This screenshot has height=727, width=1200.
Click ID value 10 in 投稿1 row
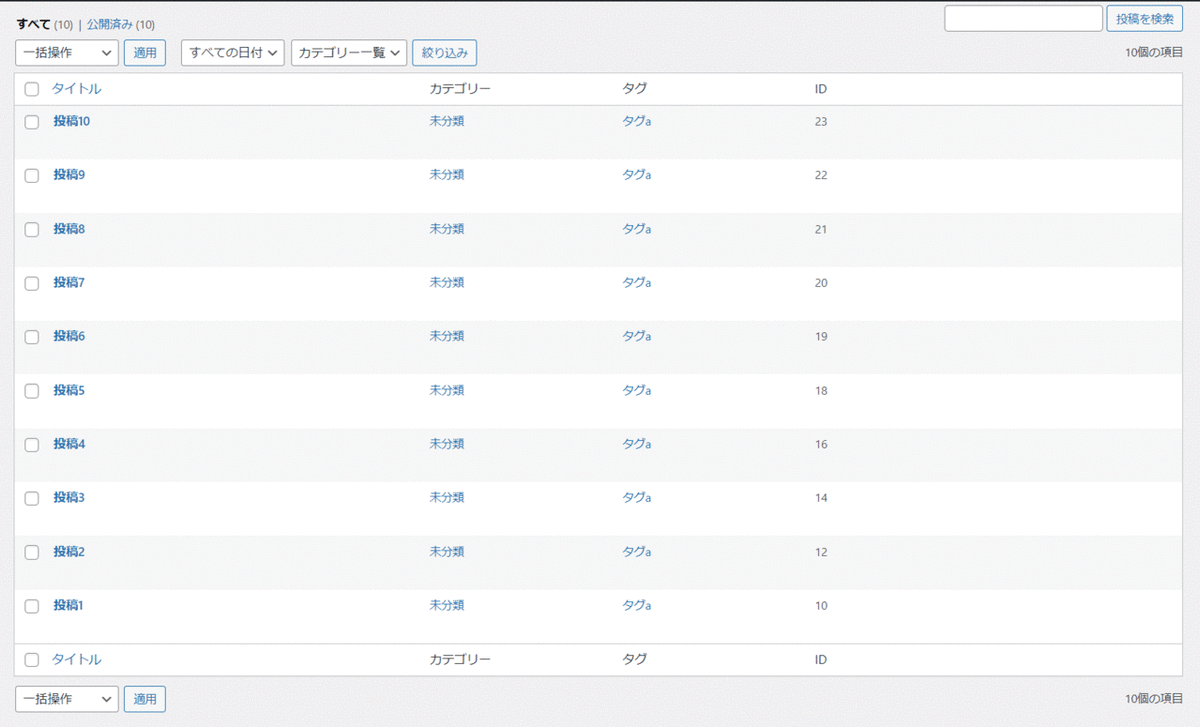pos(821,606)
